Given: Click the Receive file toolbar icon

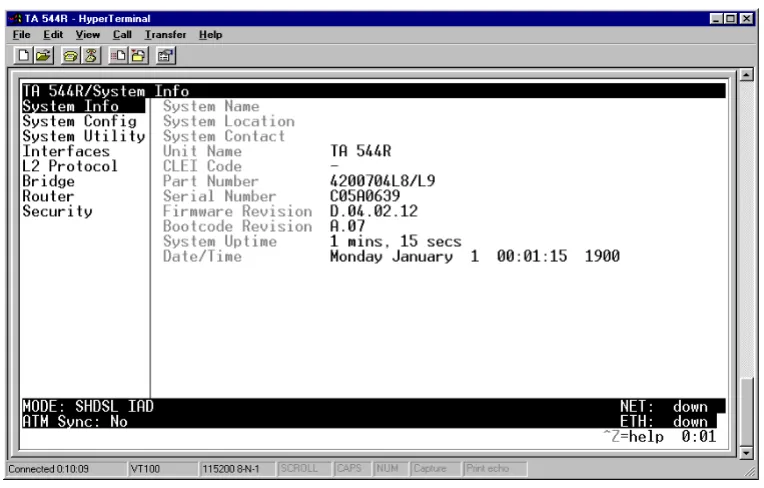Looking at the screenshot, I should [138, 56].
